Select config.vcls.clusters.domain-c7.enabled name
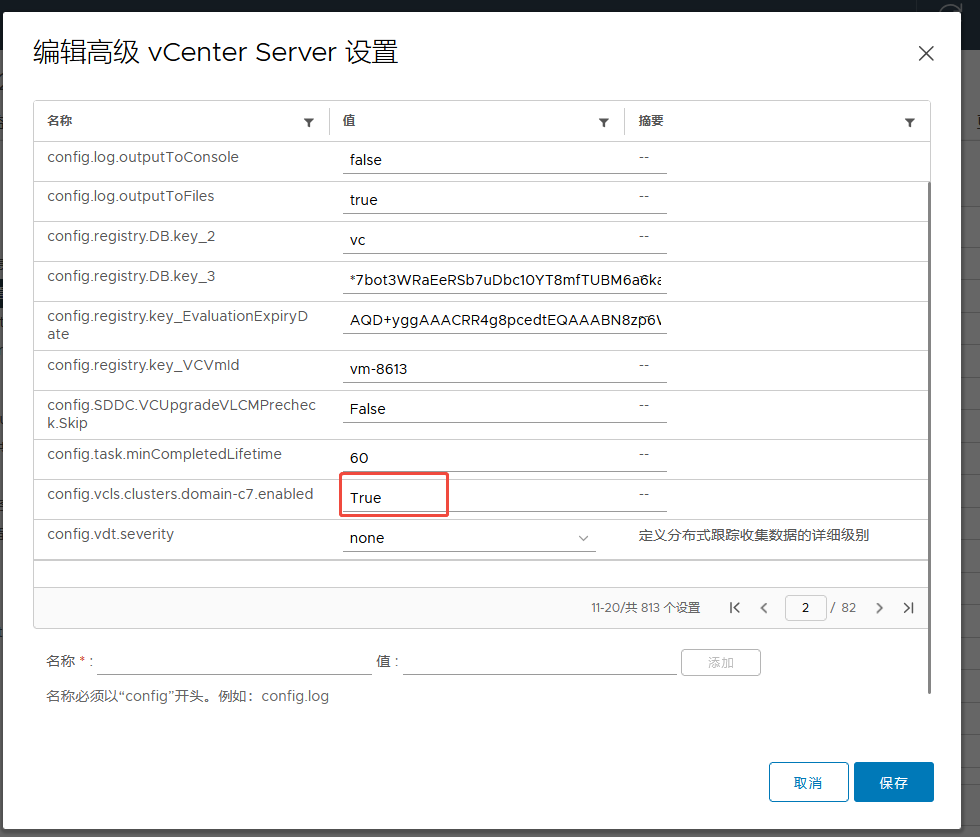 (181, 494)
